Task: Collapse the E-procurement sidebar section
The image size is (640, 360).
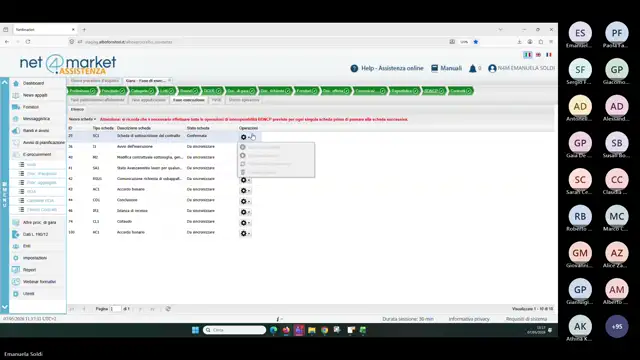Action: point(37,154)
